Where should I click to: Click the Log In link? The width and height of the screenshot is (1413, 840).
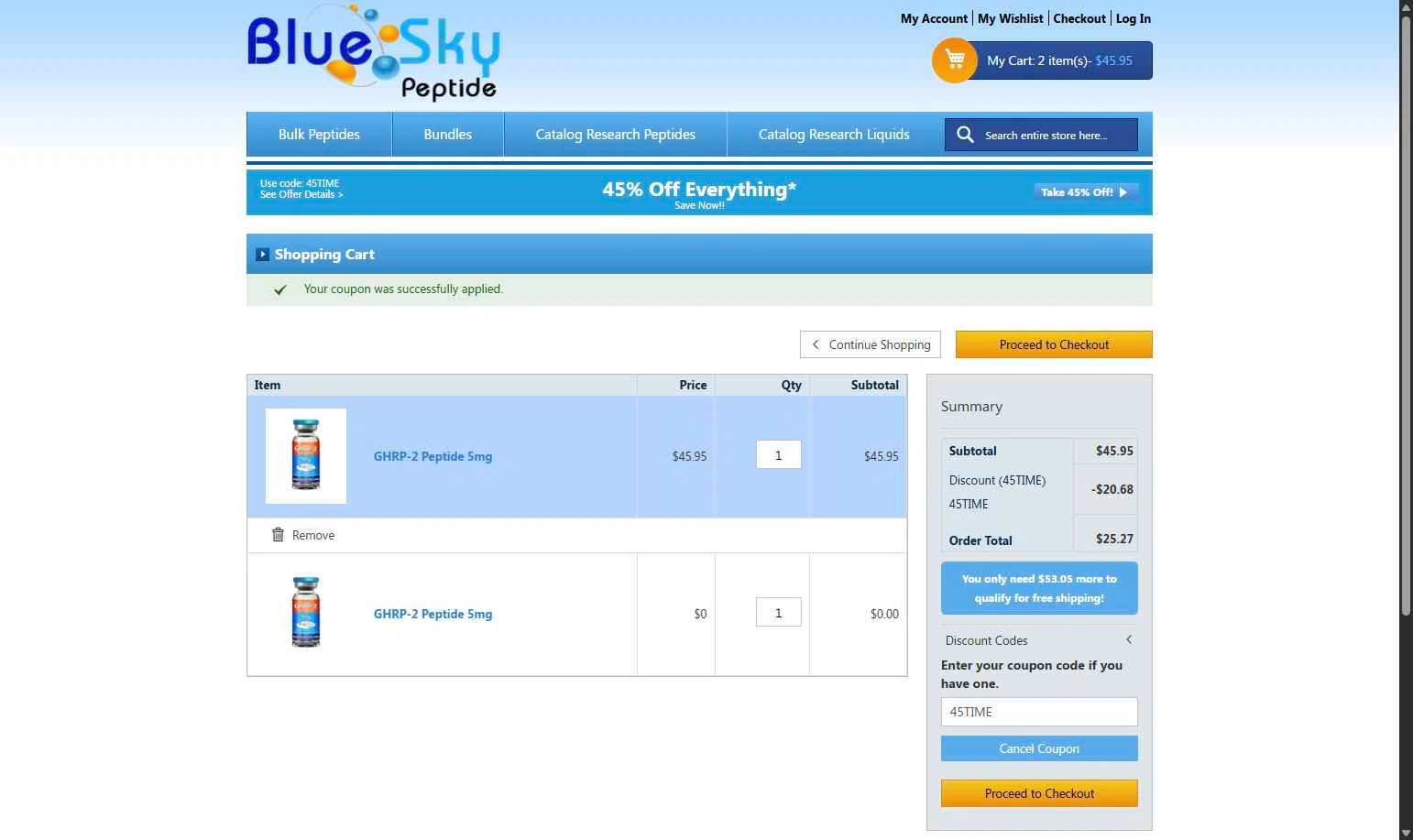click(1134, 18)
